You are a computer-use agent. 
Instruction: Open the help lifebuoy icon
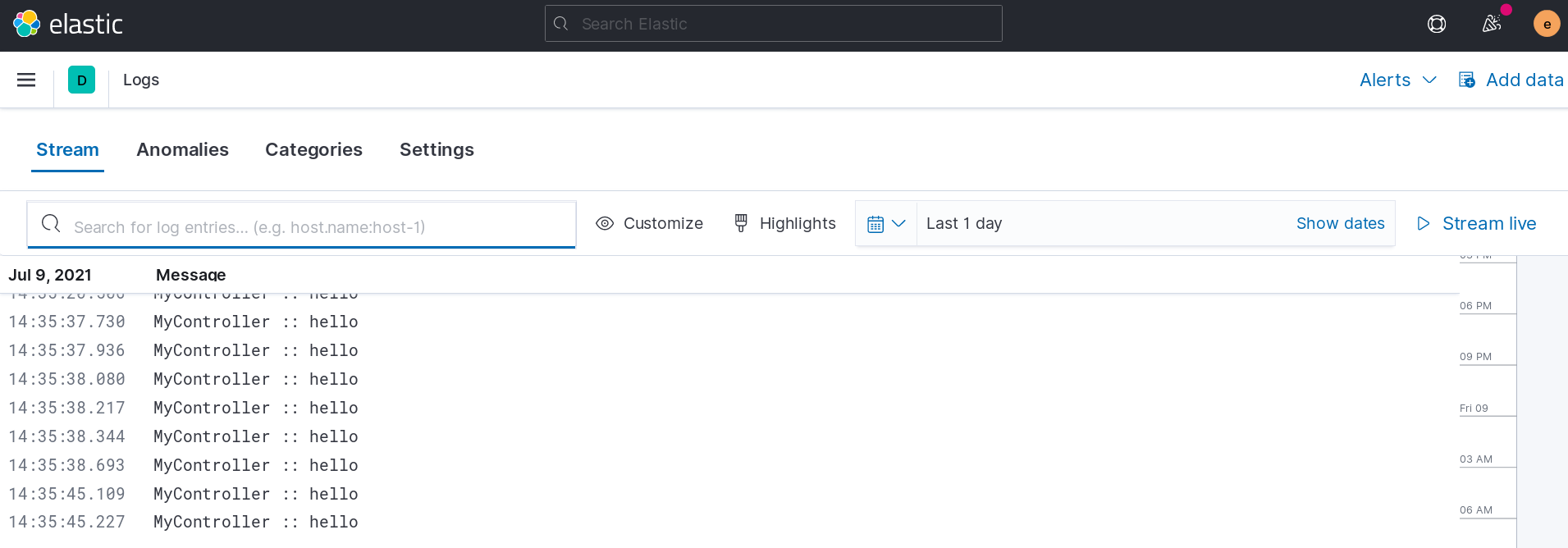tap(1437, 24)
